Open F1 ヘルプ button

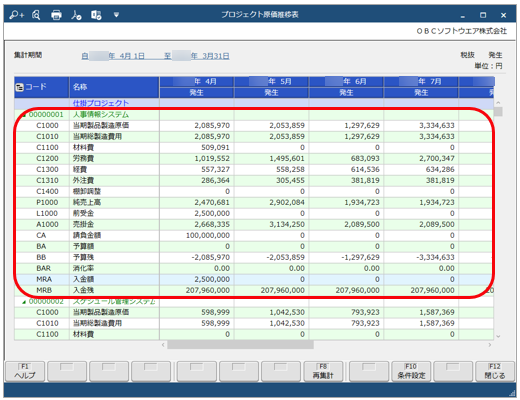coord(25,371)
